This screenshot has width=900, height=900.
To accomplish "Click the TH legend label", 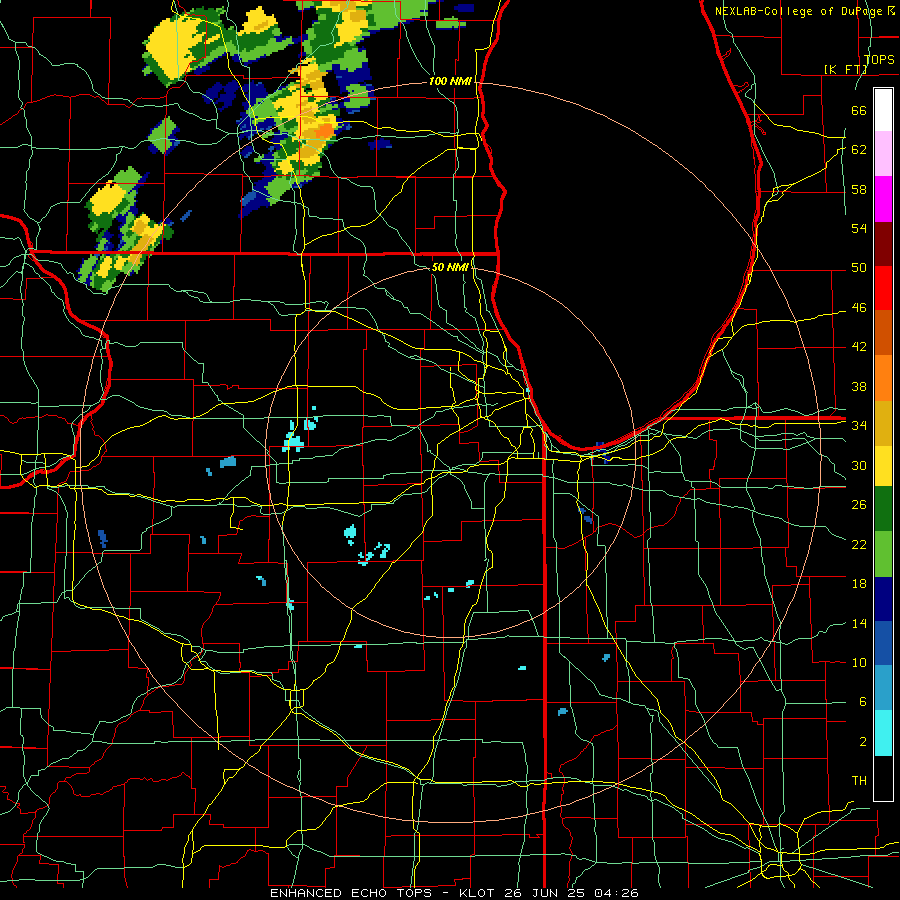I will 859,781.
